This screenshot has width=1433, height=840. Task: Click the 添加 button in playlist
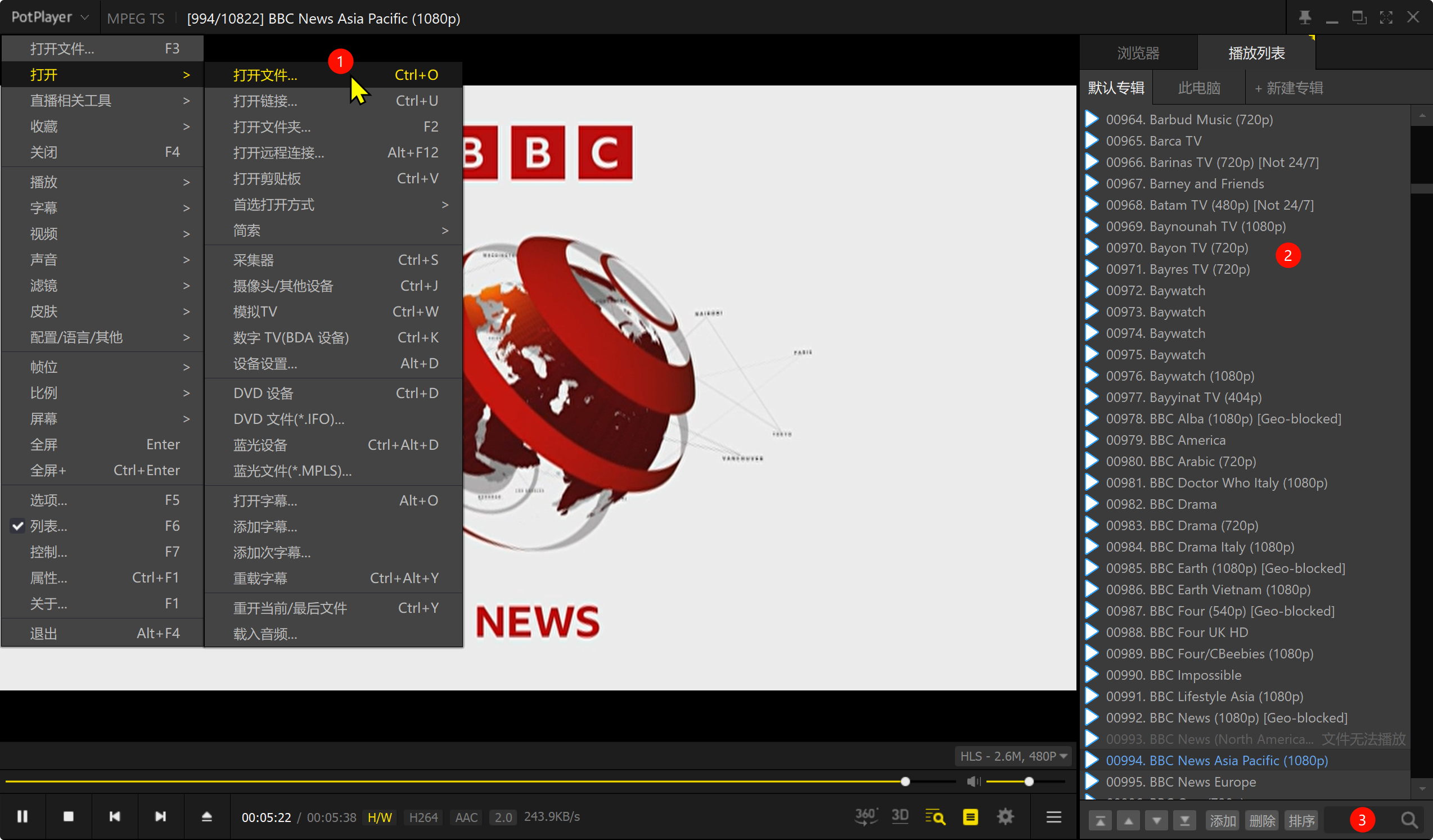point(1223,821)
